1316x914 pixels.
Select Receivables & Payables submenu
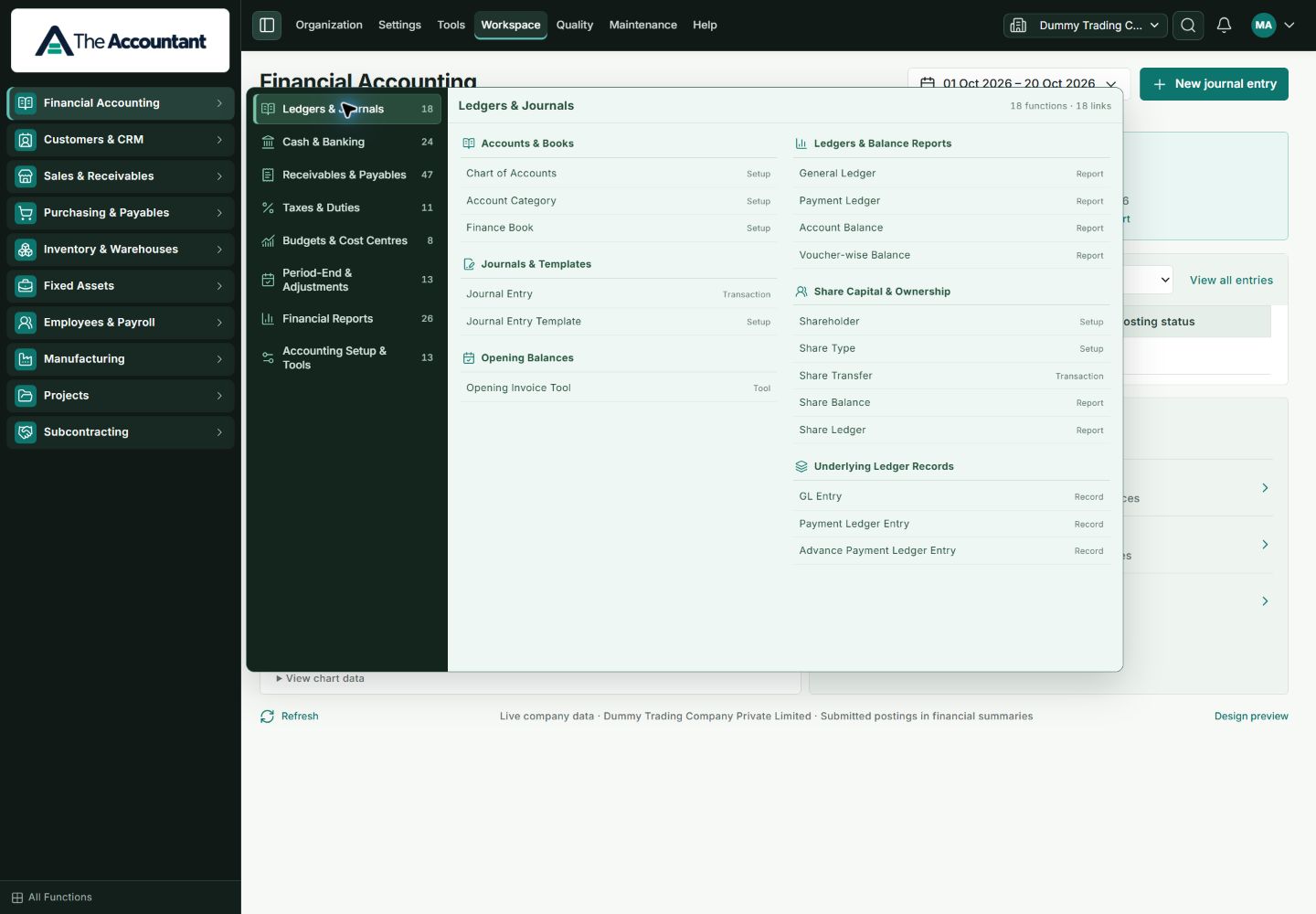(347, 175)
